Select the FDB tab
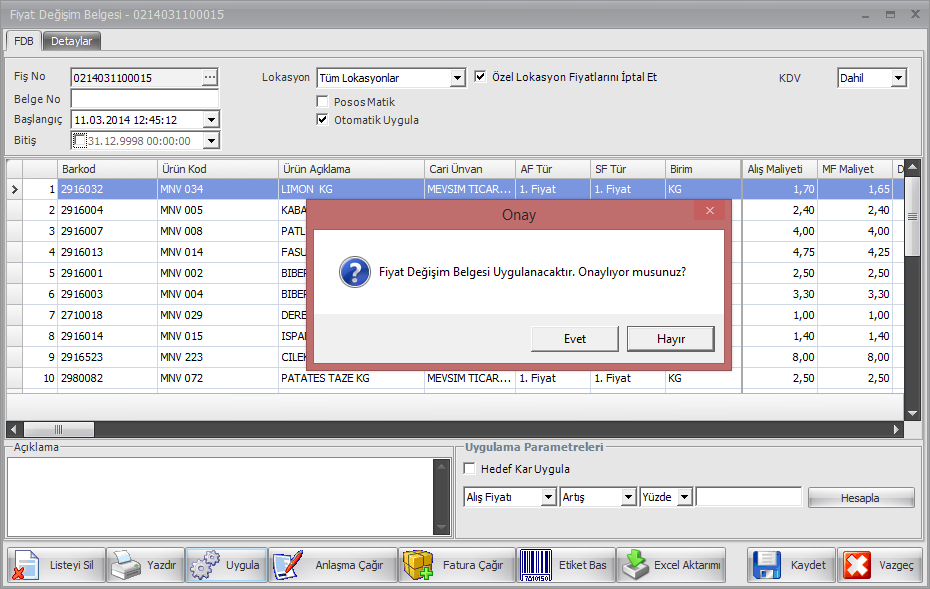Image resolution: width=930 pixels, height=589 pixels. click(x=24, y=41)
